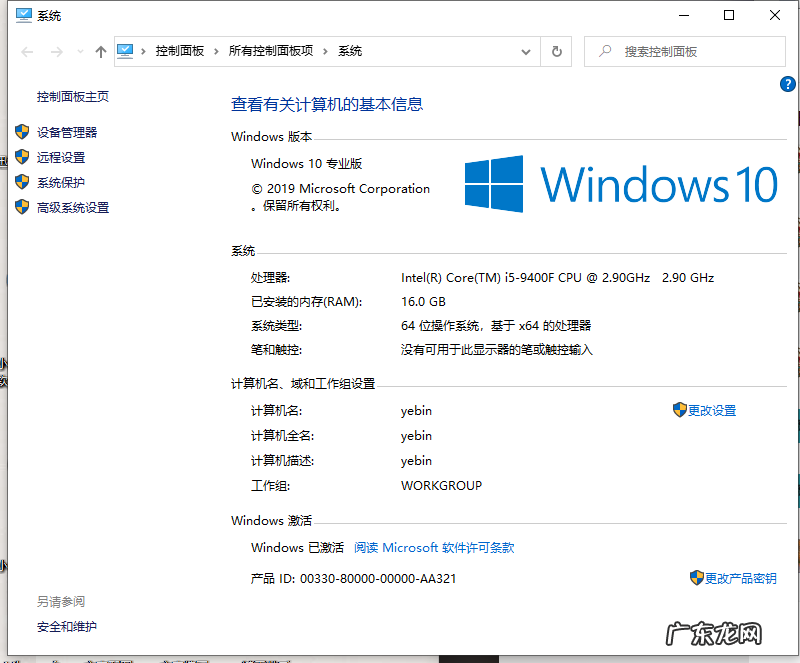Screen dimensions: 800x663
Task: Open 设备管理器 via its shield icon
Action: coord(22,131)
